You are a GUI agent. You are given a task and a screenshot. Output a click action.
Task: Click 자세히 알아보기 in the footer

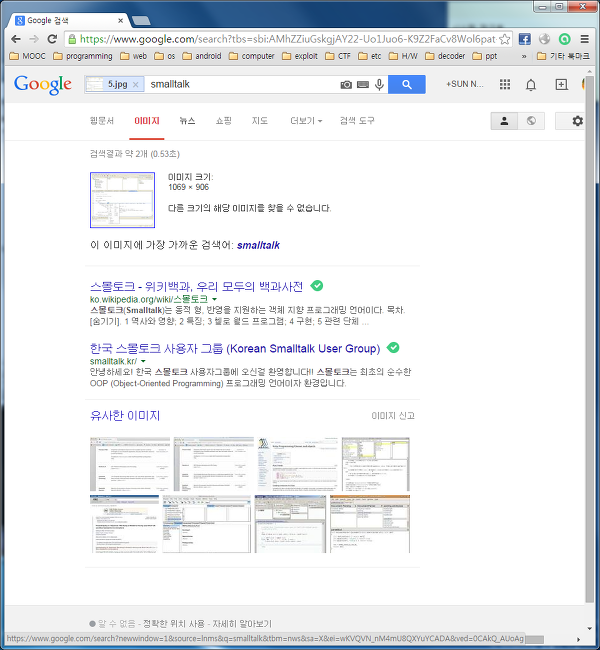click(x=242, y=623)
